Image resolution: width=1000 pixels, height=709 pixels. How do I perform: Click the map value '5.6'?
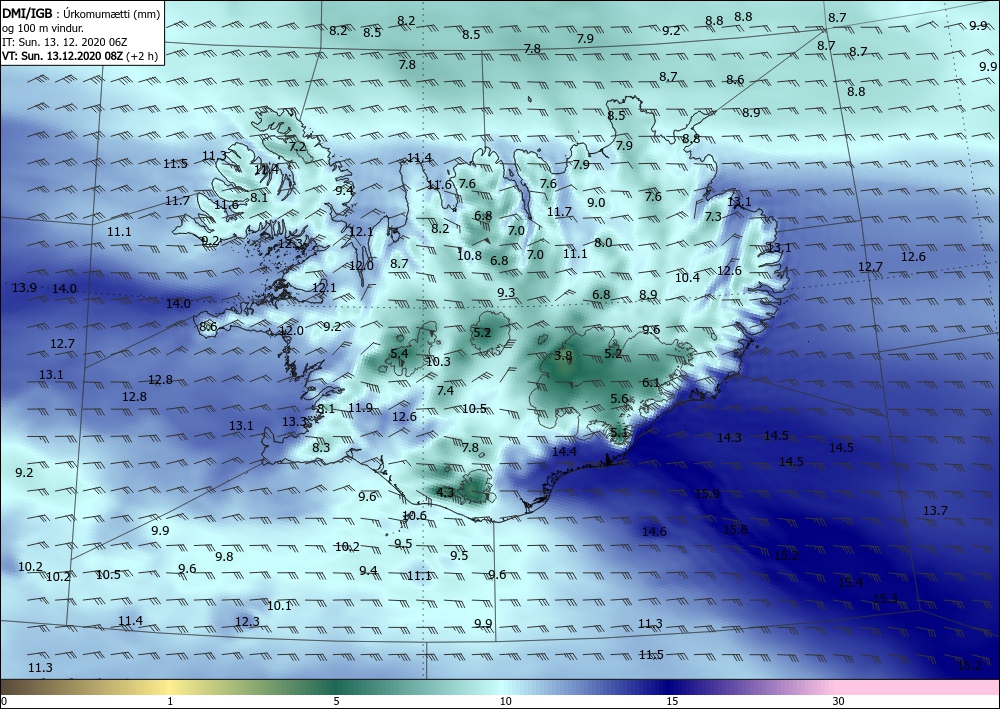point(619,398)
